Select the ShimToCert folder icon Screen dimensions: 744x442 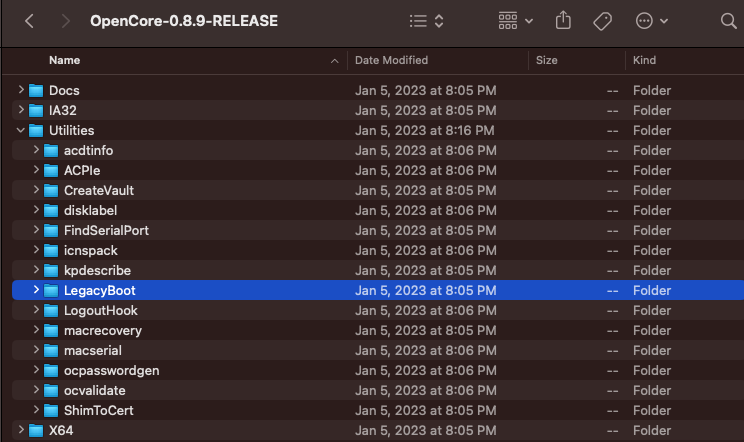[51, 411]
